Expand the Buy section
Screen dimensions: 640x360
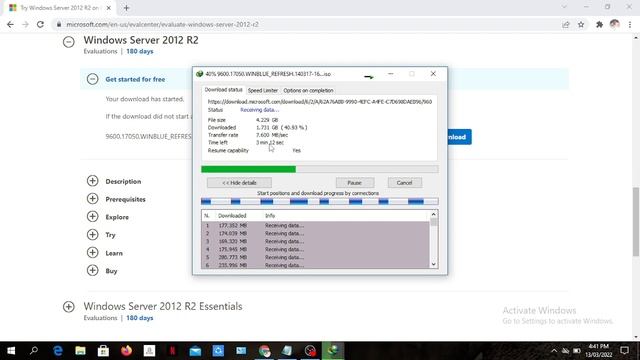click(x=93, y=270)
